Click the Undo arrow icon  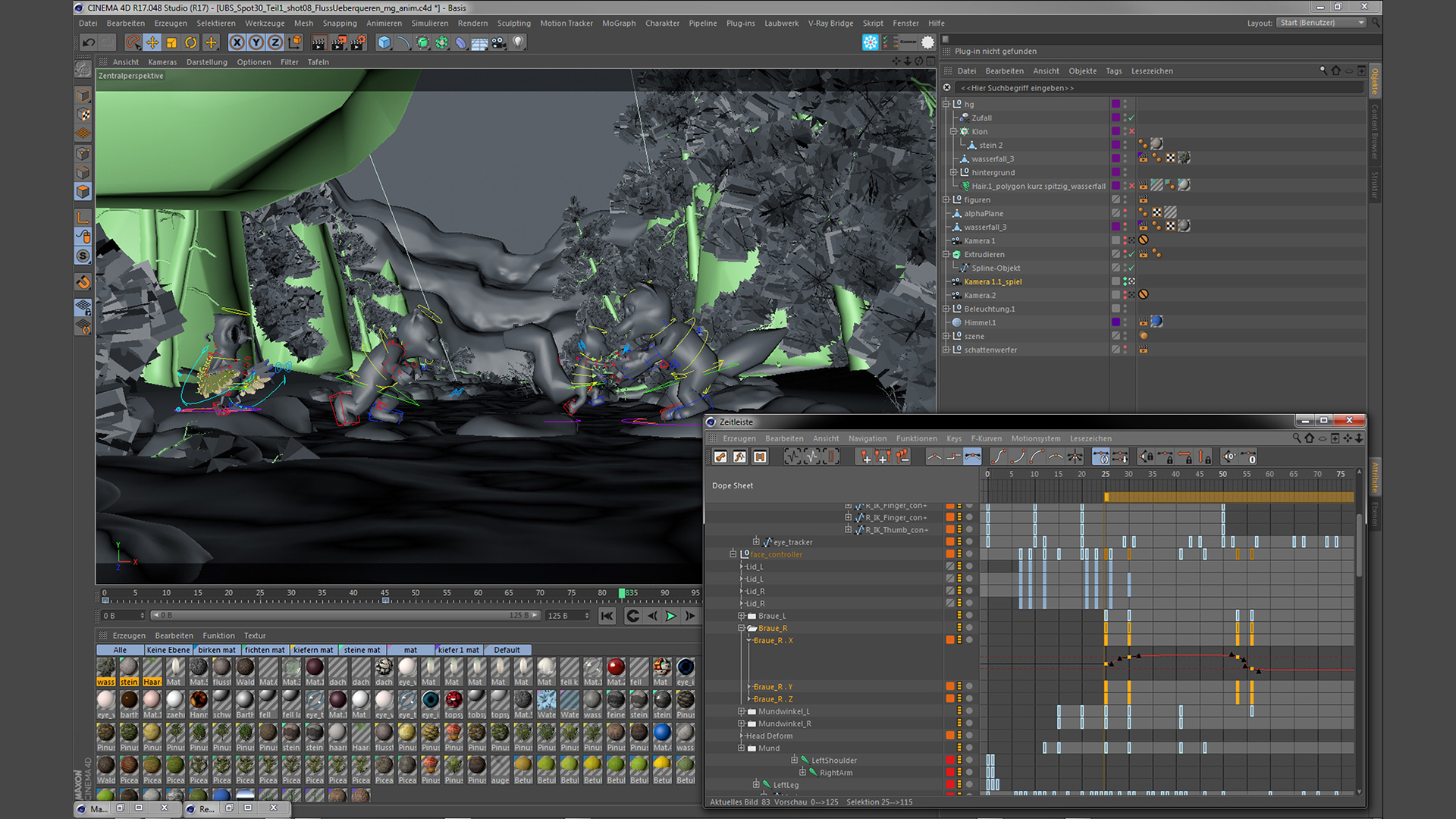click(x=89, y=42)
